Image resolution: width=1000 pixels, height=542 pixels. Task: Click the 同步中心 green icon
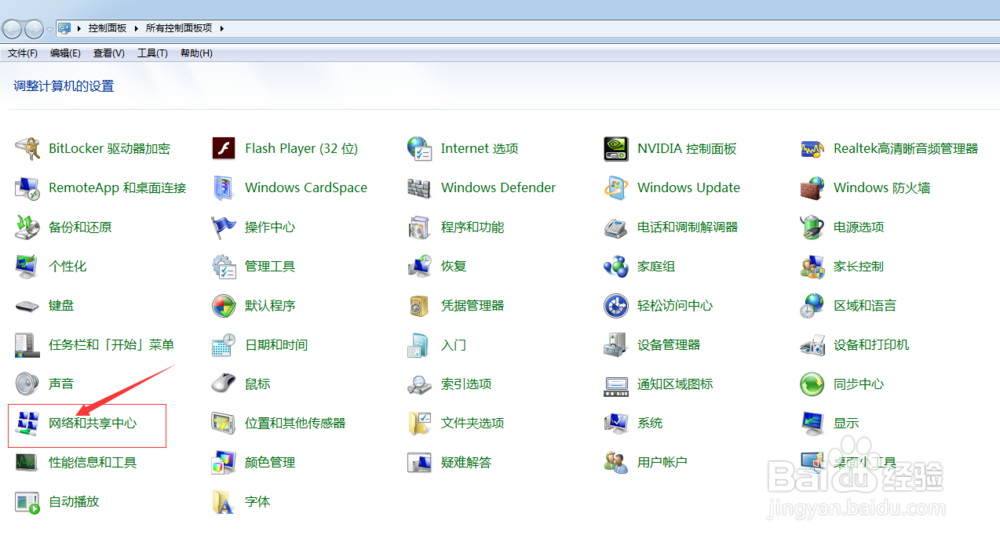point(812,384)
